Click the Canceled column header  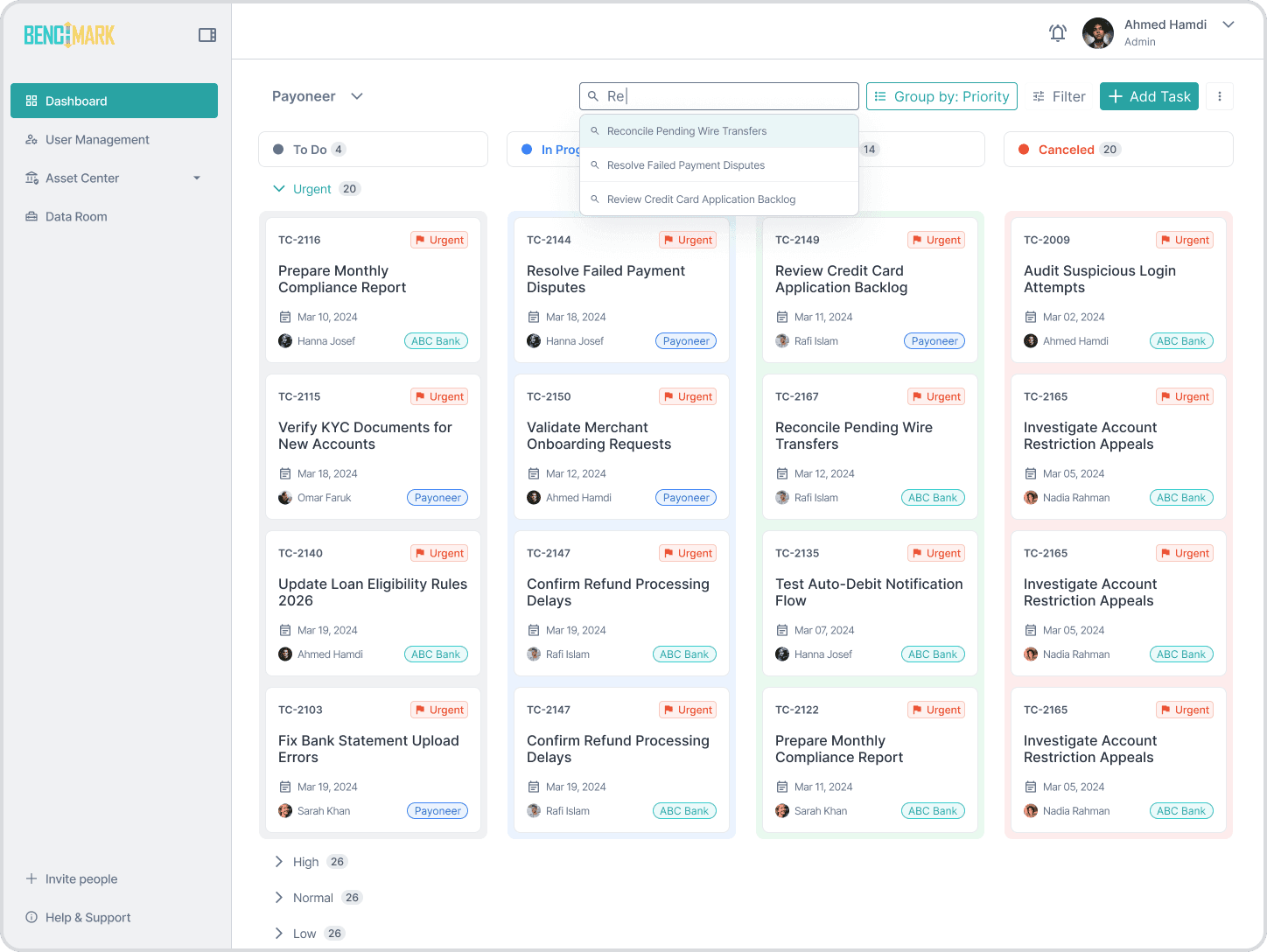1118,150
